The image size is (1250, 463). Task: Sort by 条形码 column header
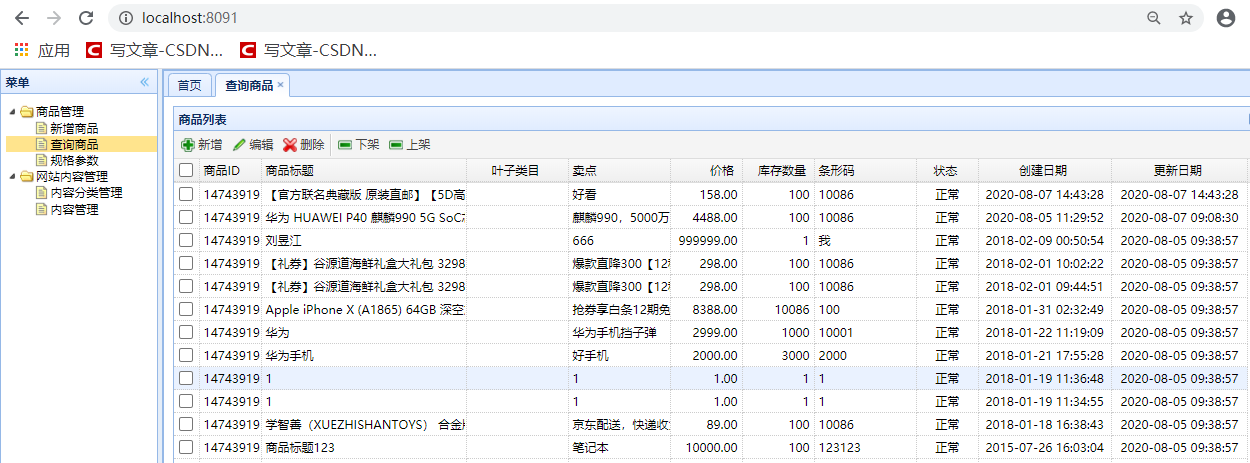[865, 171]
